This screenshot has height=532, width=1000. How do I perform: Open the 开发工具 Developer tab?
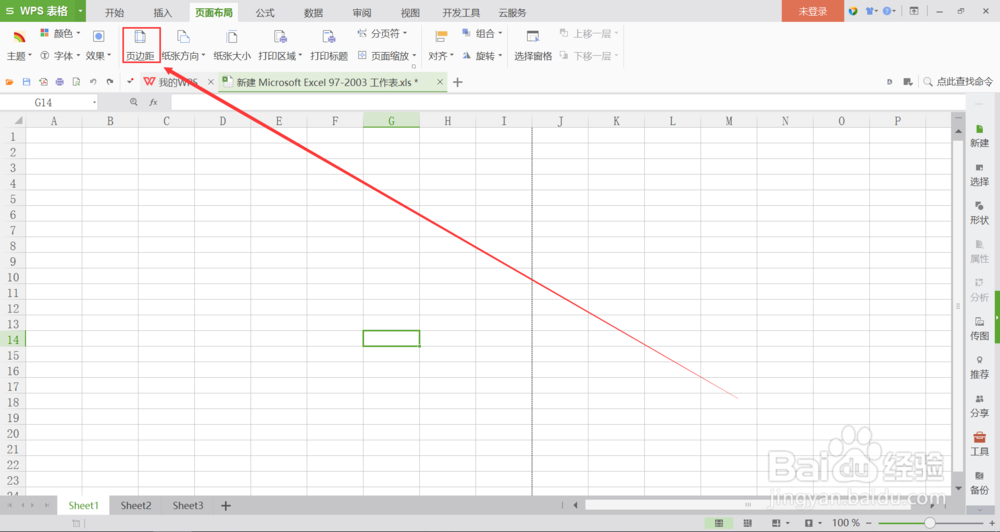point(461,12)
